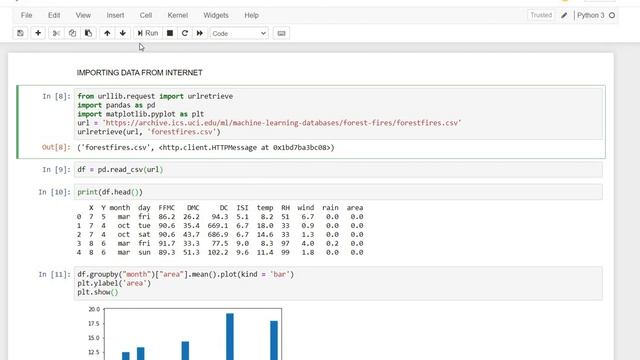The image size is (640, 360).
Task: Open the cell type Code dropdown
Action: (239, 33)
